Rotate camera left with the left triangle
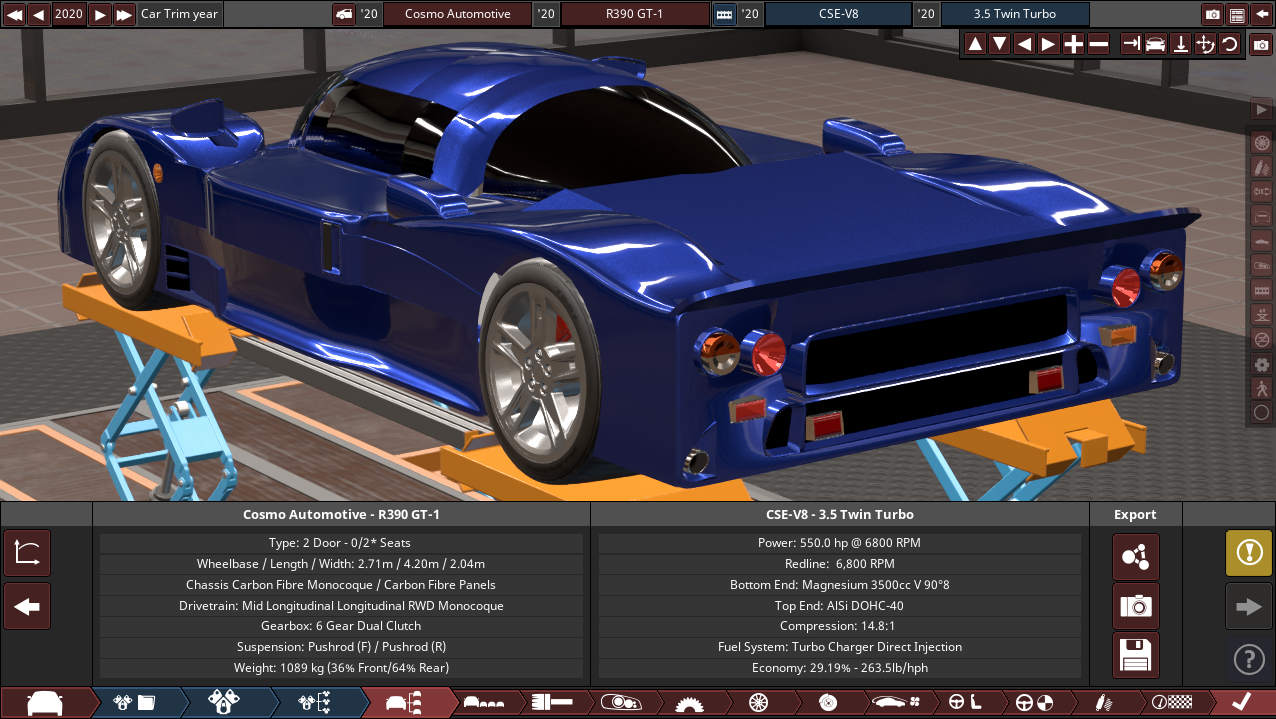This screenshot has width=1276, height=719. coord(1024,44)
